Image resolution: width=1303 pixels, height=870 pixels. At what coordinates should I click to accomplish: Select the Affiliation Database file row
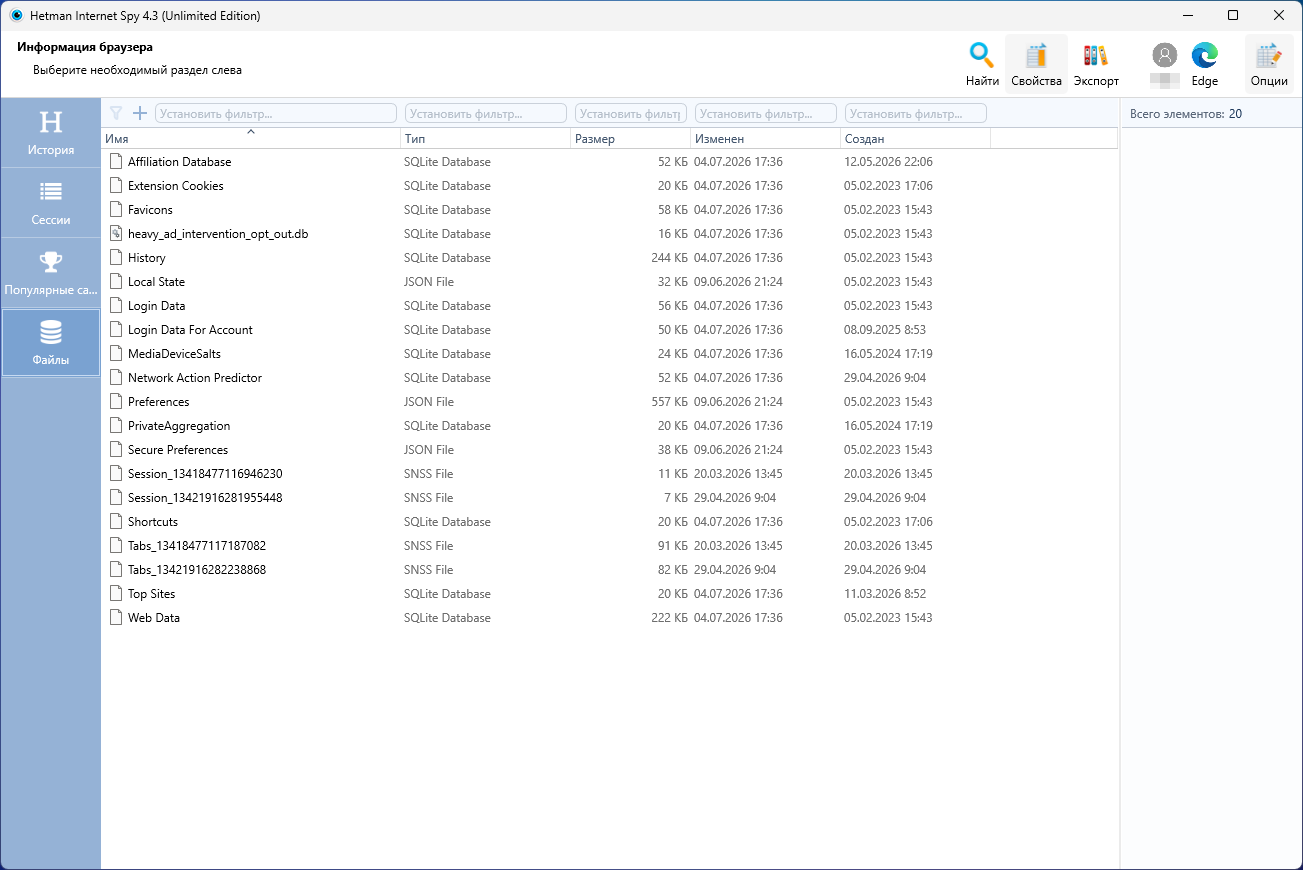pyautogui.click(x=609, y=162)
